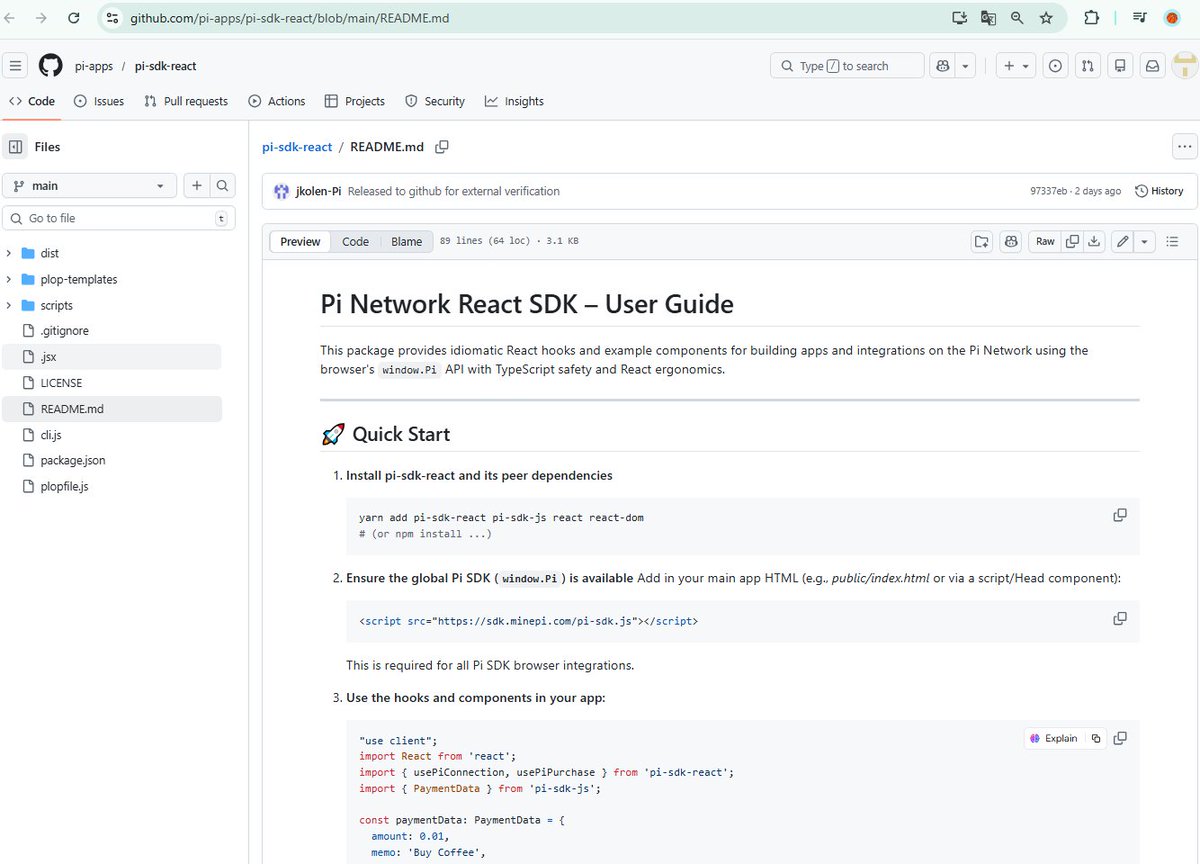Open the cli.js file
The width and height of the screenshot is (1200, 864).
(51, 435)
